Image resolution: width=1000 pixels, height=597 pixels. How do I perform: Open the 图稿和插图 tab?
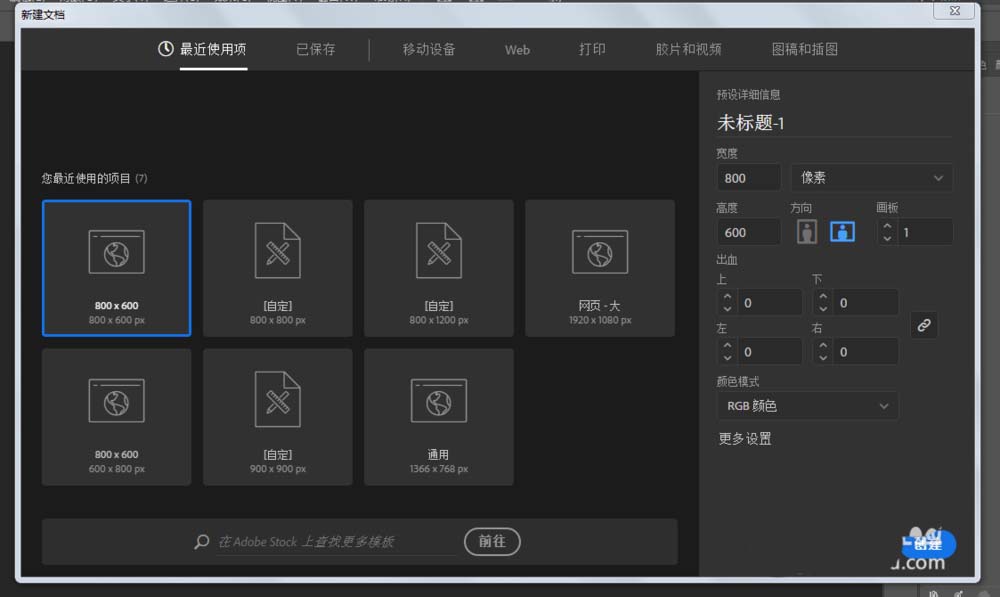[x=805, y=49]
